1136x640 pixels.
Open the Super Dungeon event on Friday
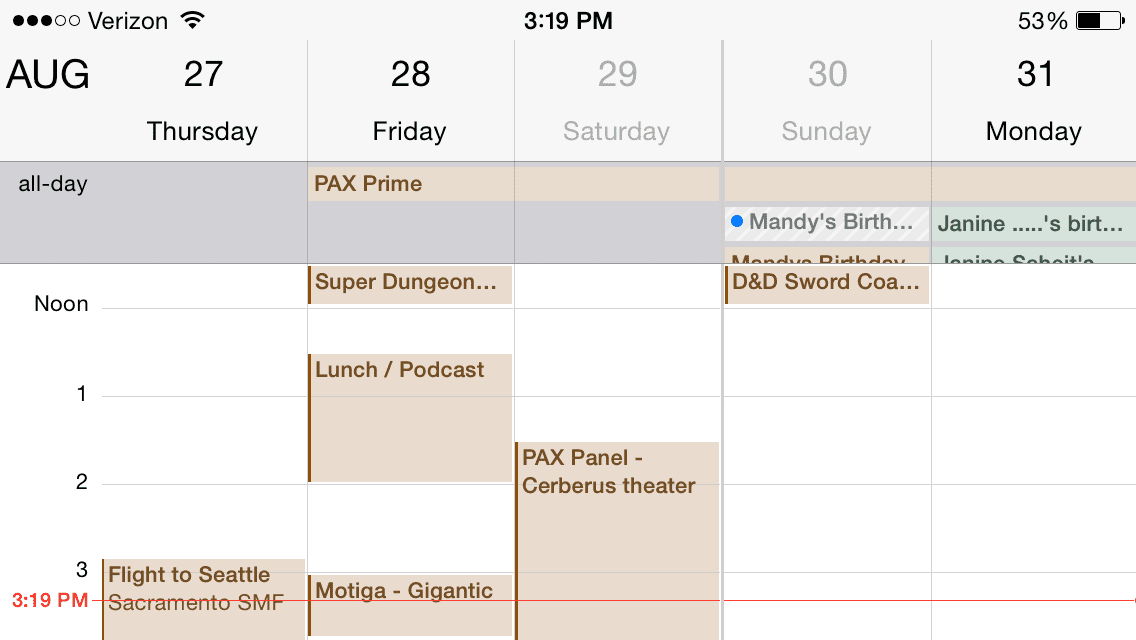click(410, 284)
